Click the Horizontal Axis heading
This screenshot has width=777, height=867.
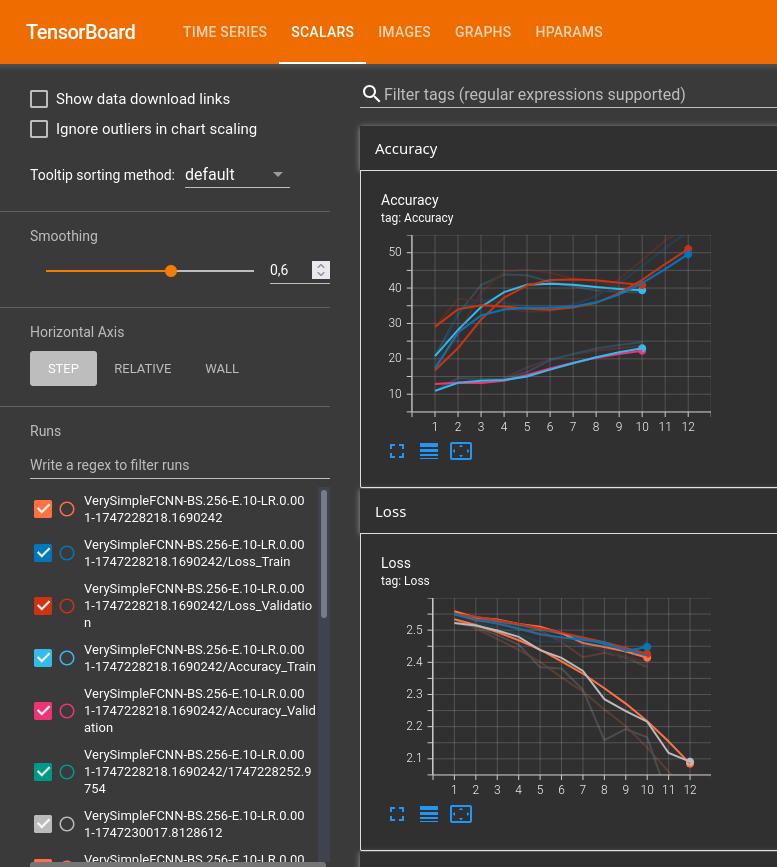[77, 332]
